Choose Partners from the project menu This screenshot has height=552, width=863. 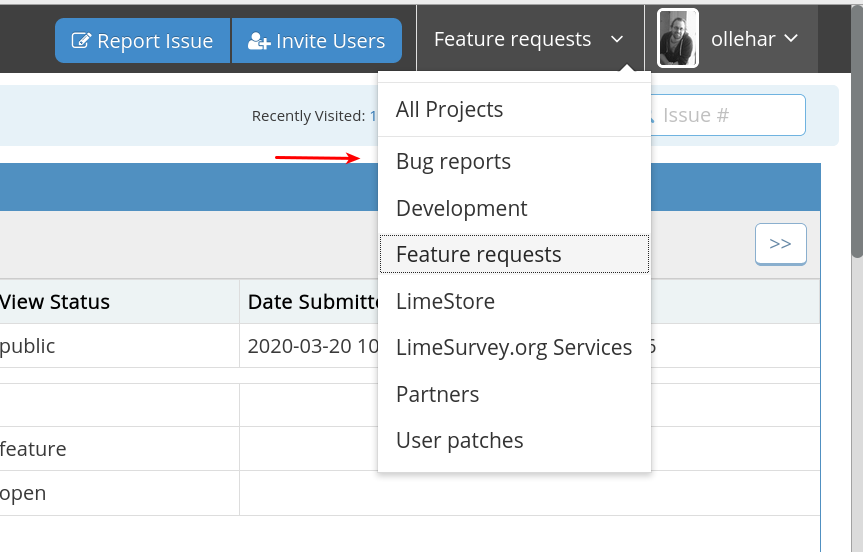pos(437,394)
